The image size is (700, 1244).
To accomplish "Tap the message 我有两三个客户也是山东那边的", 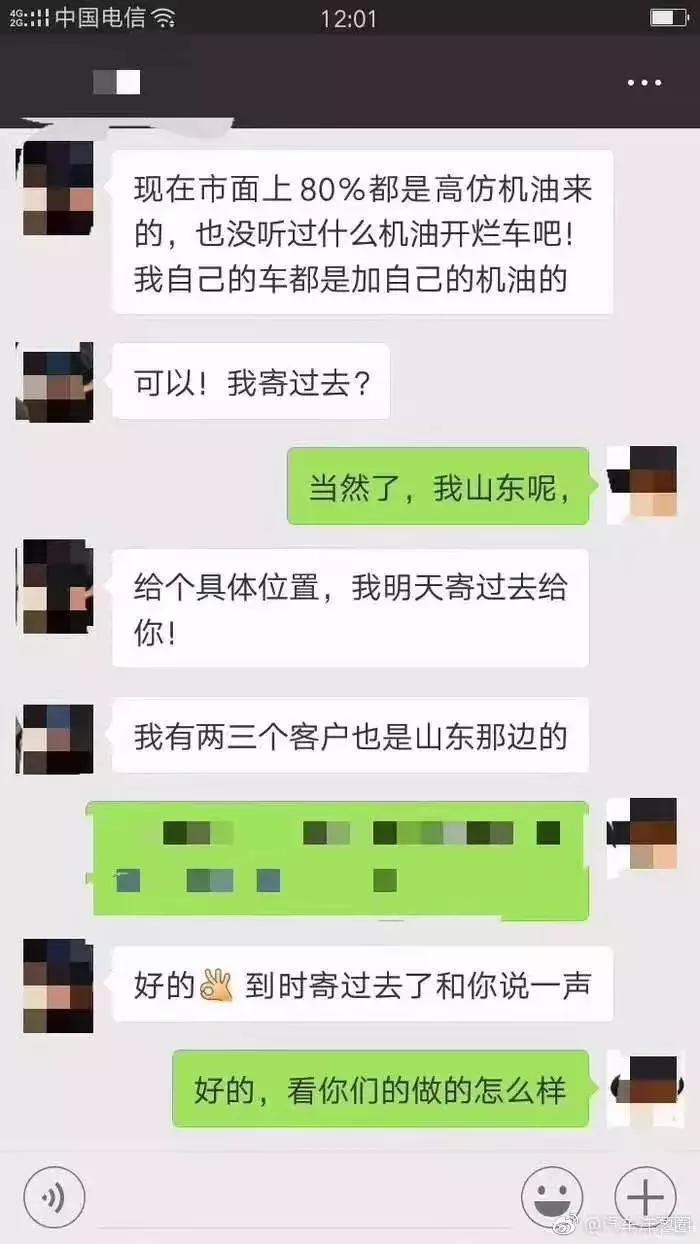I will click(x=350, y=735).
